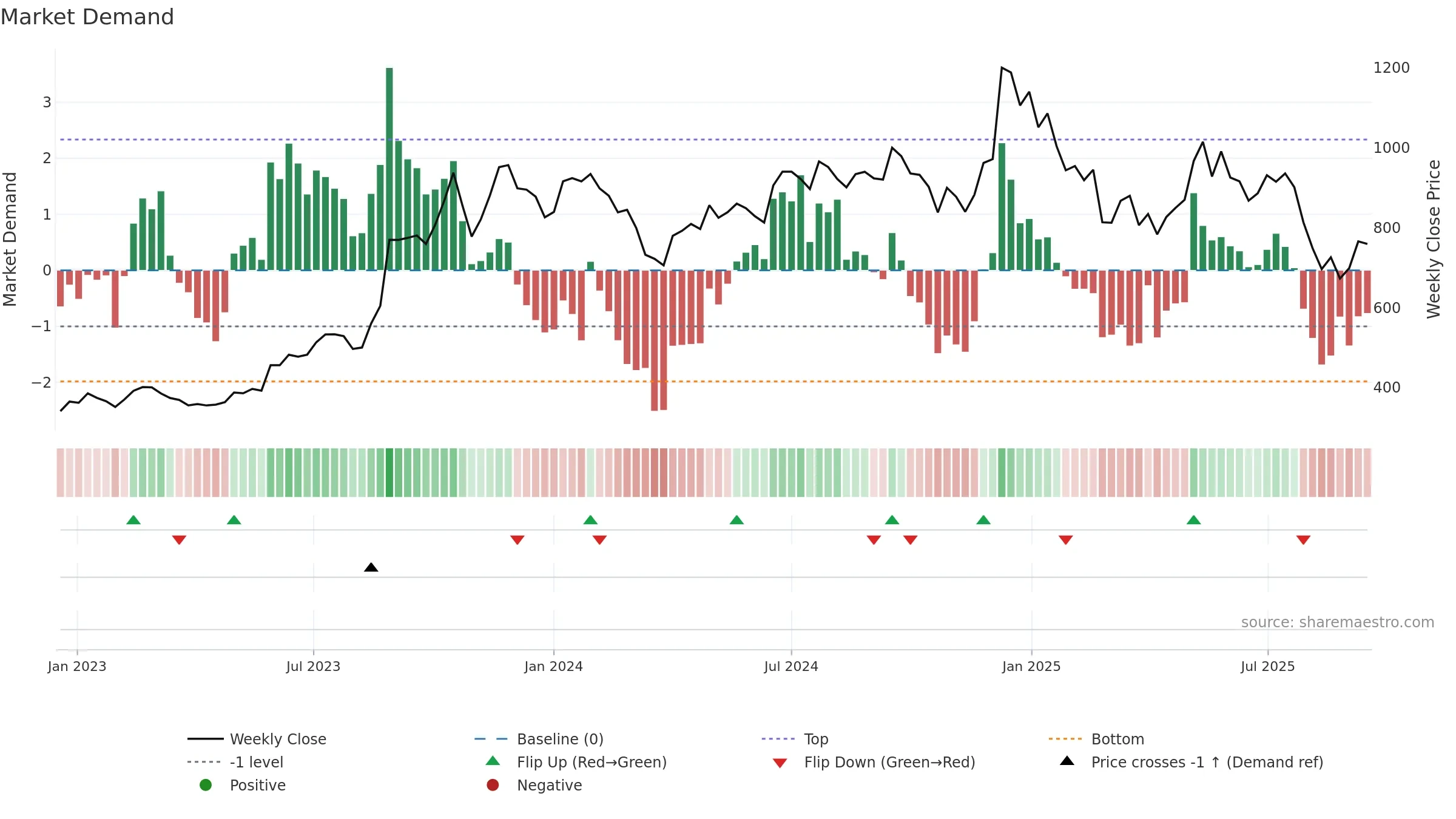Viewport: 1456px width, 819px height.
Task: Click the Top purple dotted line sample
Action: click(x=778, y=739)
